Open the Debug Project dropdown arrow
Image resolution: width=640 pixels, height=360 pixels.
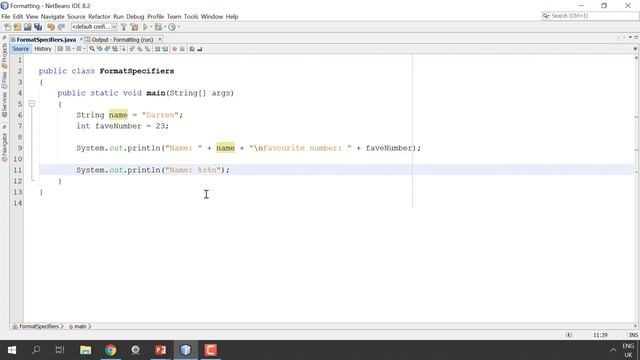(x=165, y=27)
